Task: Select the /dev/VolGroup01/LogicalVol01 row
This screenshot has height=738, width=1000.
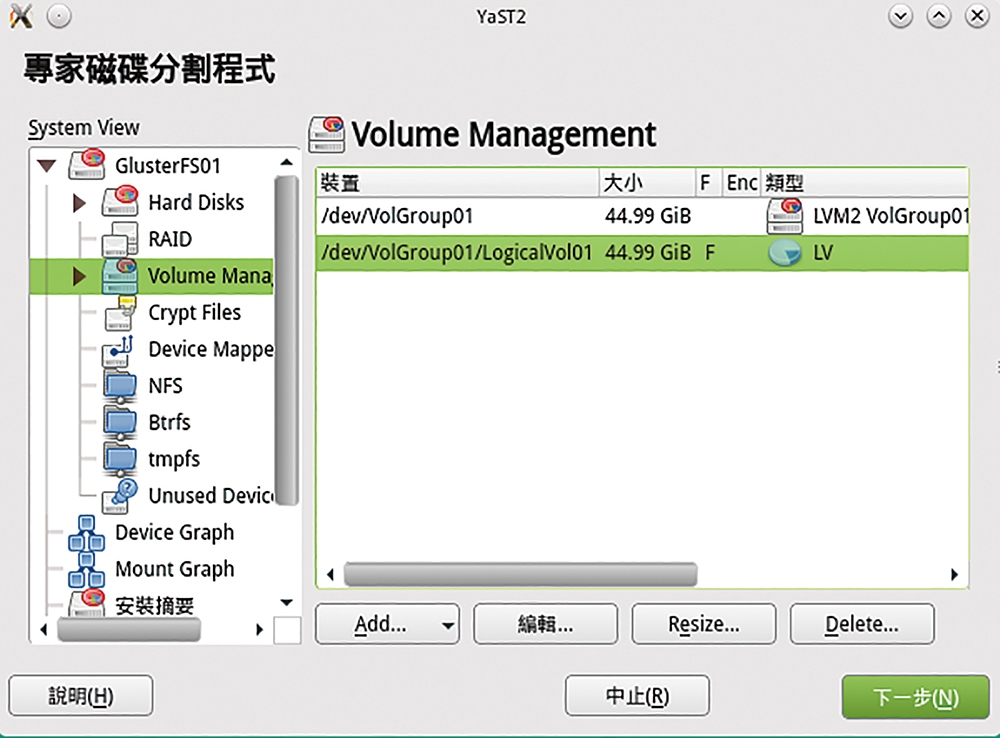Action: pos(642,253)
